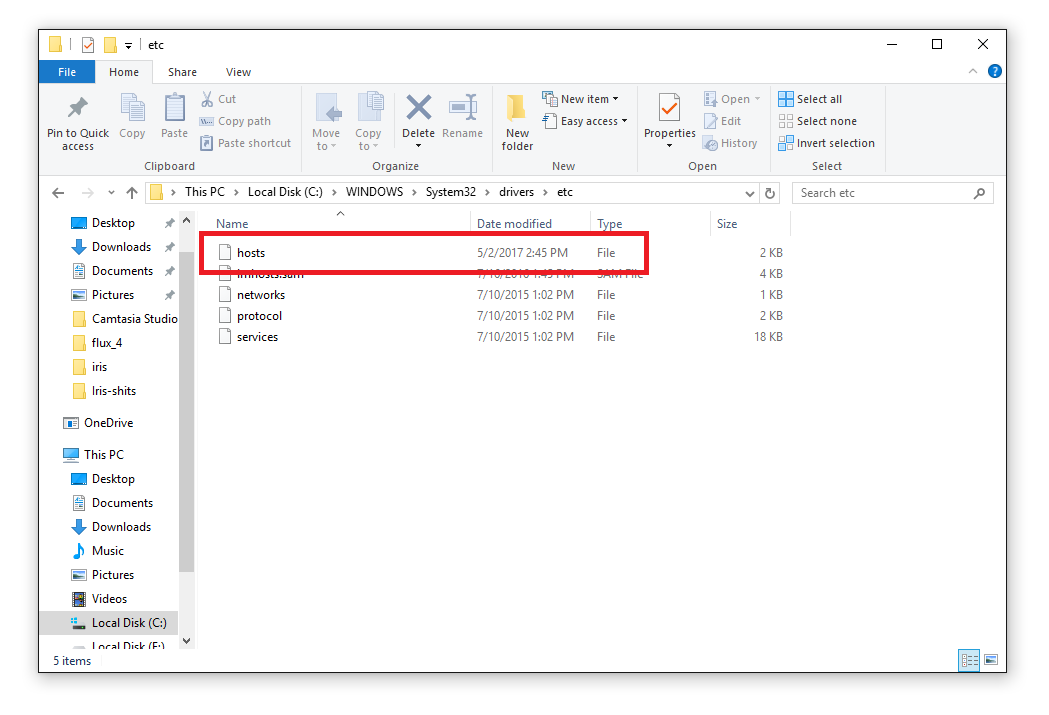Create a New folder
Image resolution: width=1049 pixels, height=715 pixels.
[517, 122]
